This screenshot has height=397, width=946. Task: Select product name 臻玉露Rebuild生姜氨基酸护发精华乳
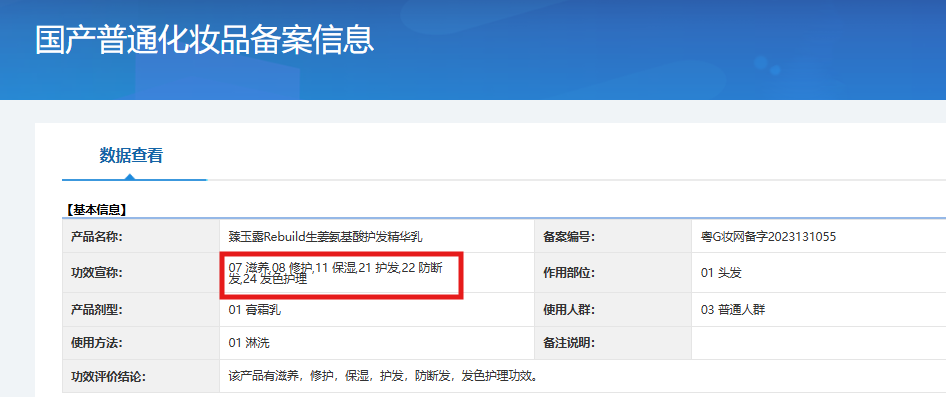click(x=326, y=237)
